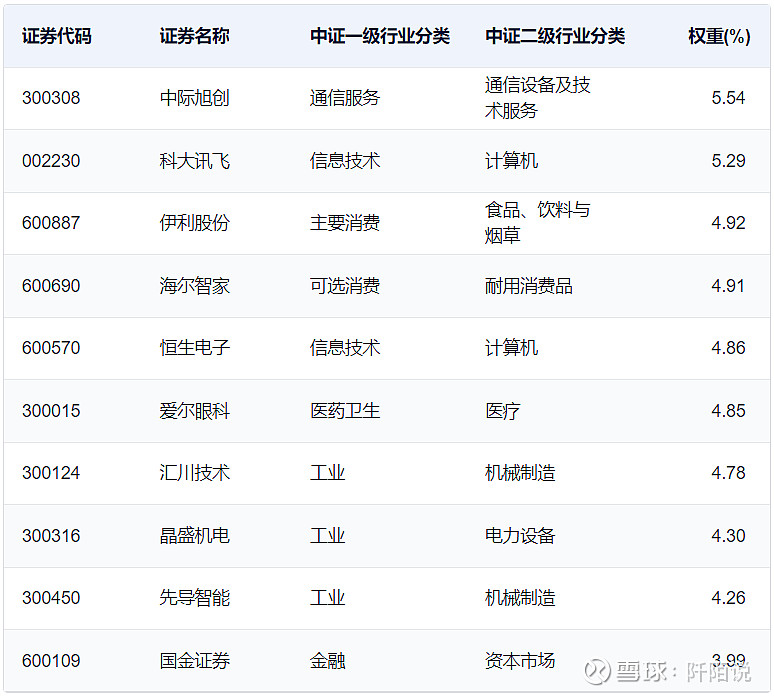This screenshot has height=696, width=774.
Task: Click the 医药卫生 industry cell
Action: [x=345, y=411]
